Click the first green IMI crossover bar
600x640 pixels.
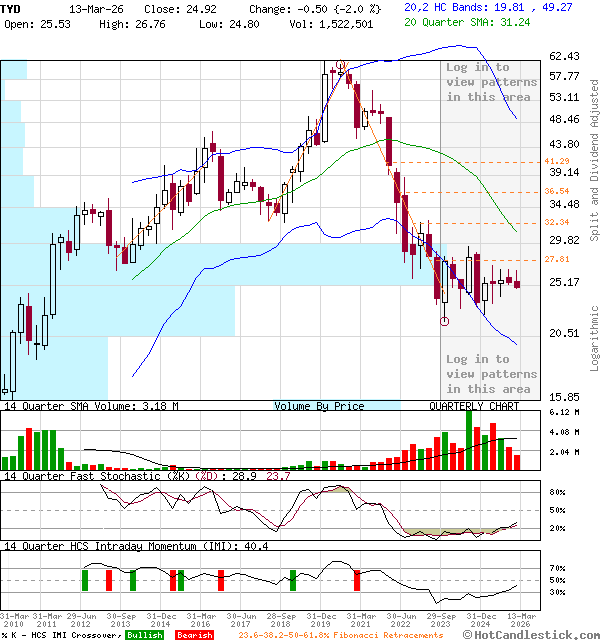tap(85, 580)
